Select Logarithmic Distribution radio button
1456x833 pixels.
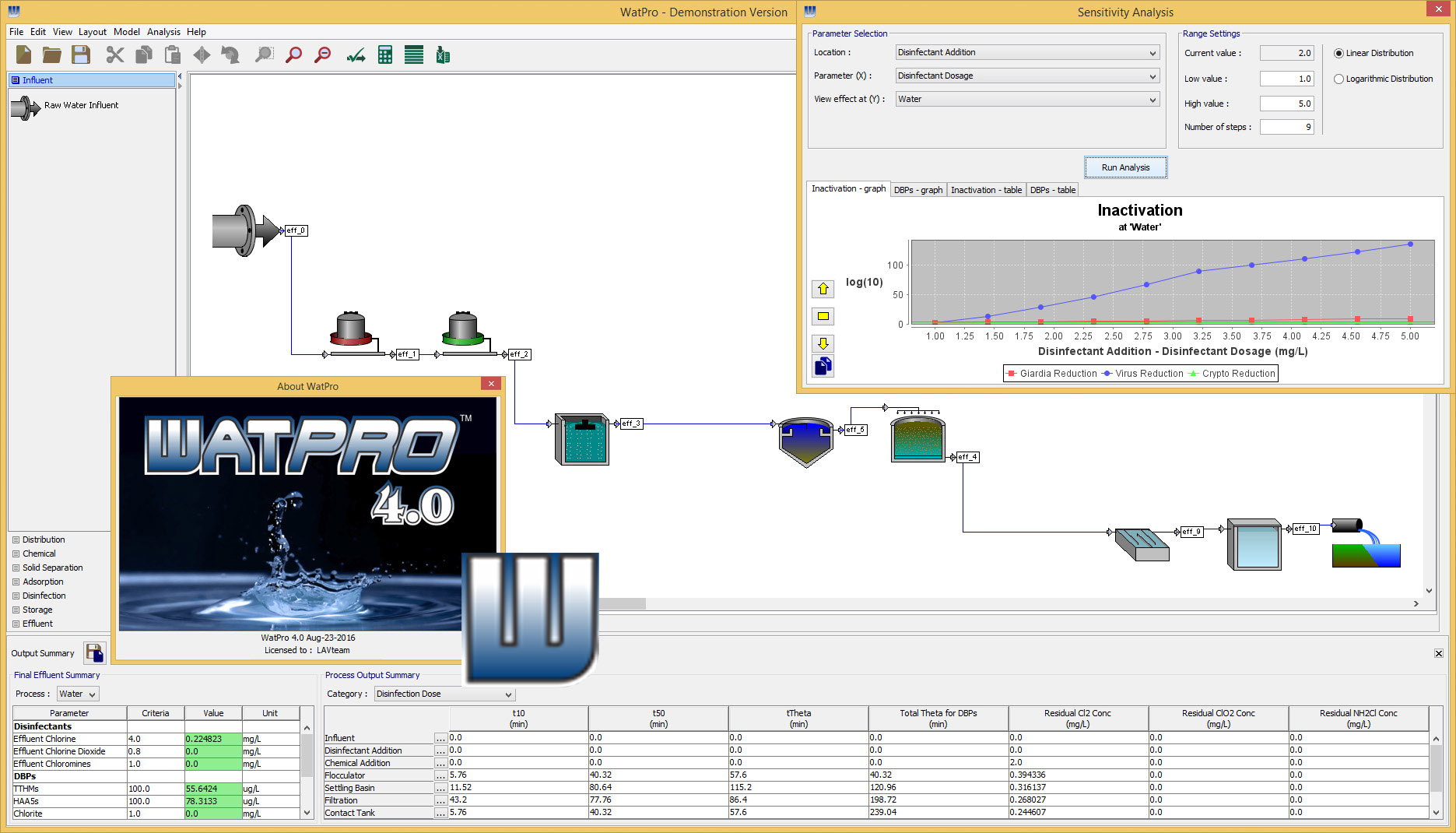click(x=1338, y=79)
